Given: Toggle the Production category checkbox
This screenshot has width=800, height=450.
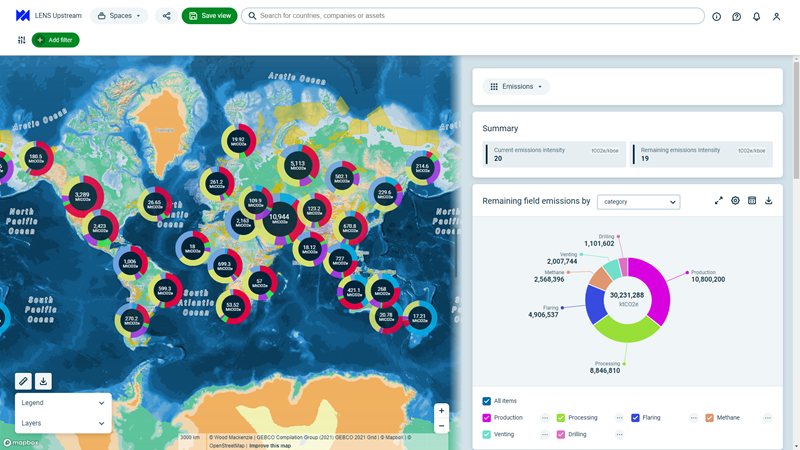Looking at the screenshot, I should pos(487,418).
